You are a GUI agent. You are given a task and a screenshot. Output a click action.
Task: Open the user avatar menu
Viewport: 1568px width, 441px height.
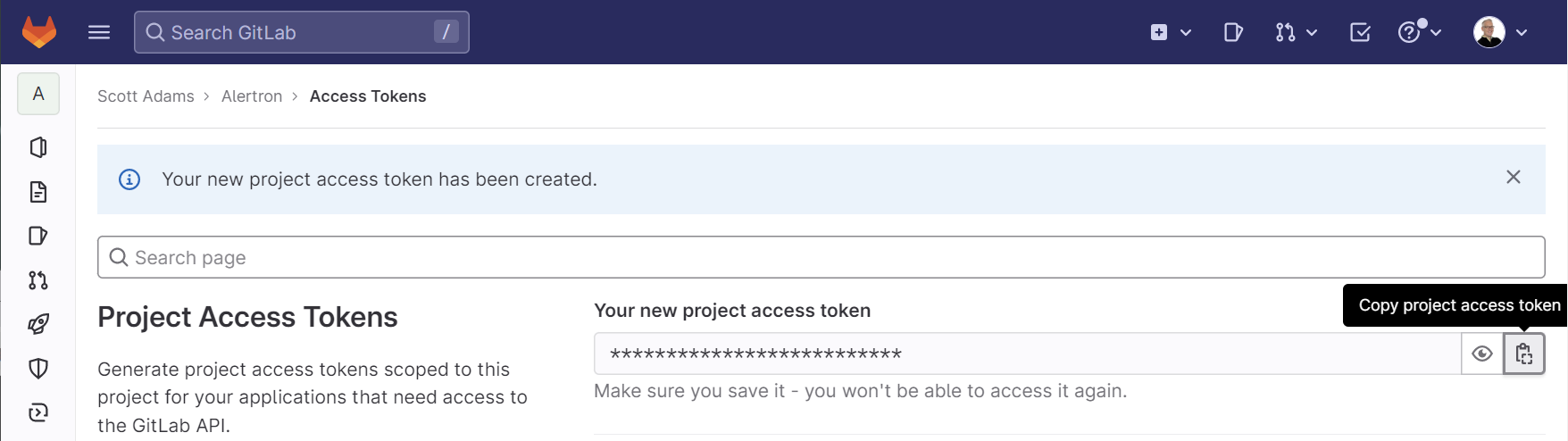point(1499,32)
